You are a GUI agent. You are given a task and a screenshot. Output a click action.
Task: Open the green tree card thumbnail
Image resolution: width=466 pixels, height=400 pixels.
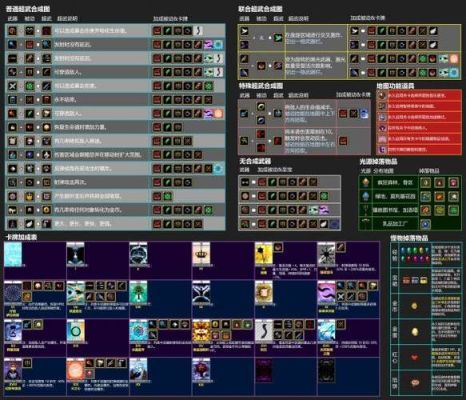138,292
